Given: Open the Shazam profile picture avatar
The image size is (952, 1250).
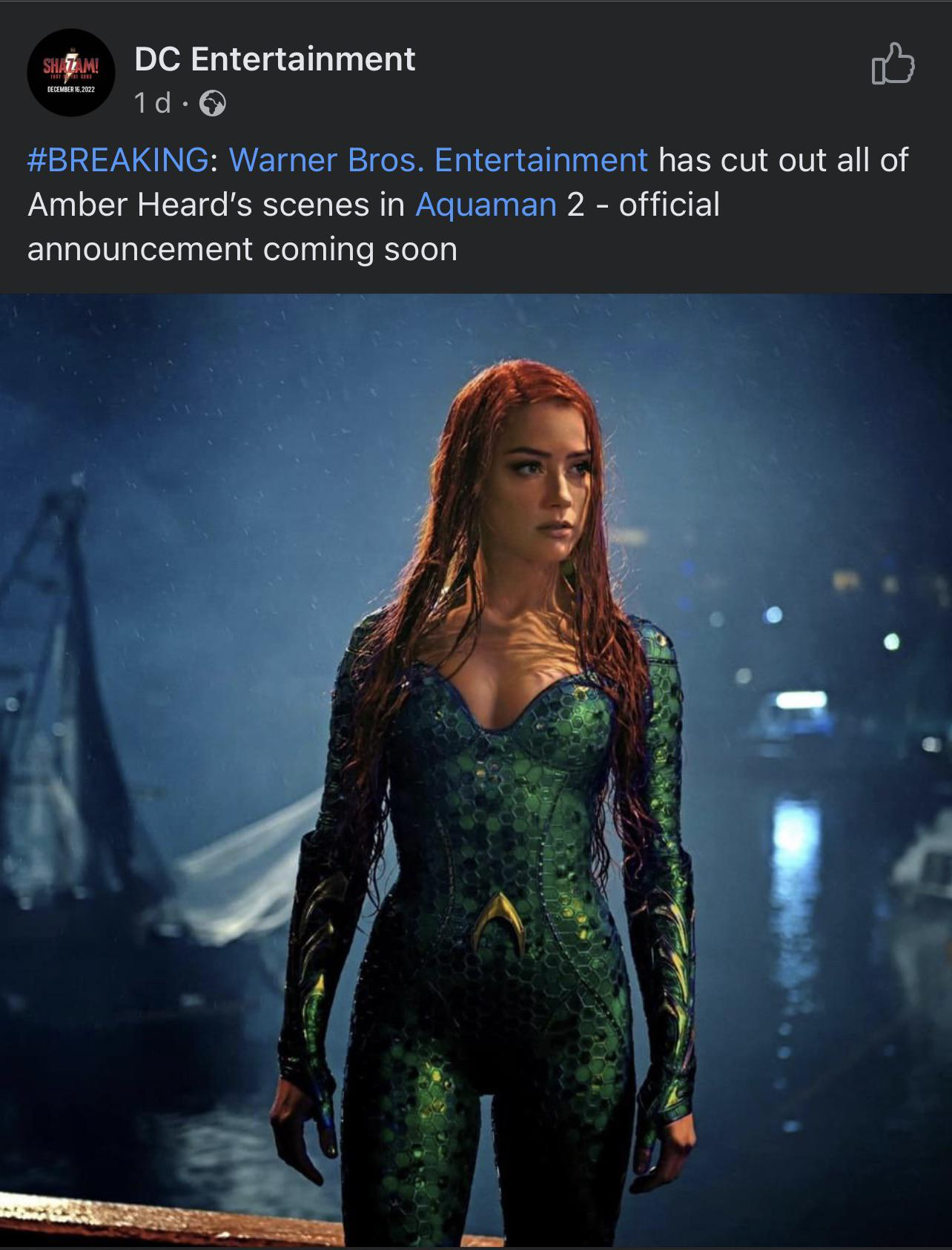Looking at the screenshot, I should click(71, 73).
